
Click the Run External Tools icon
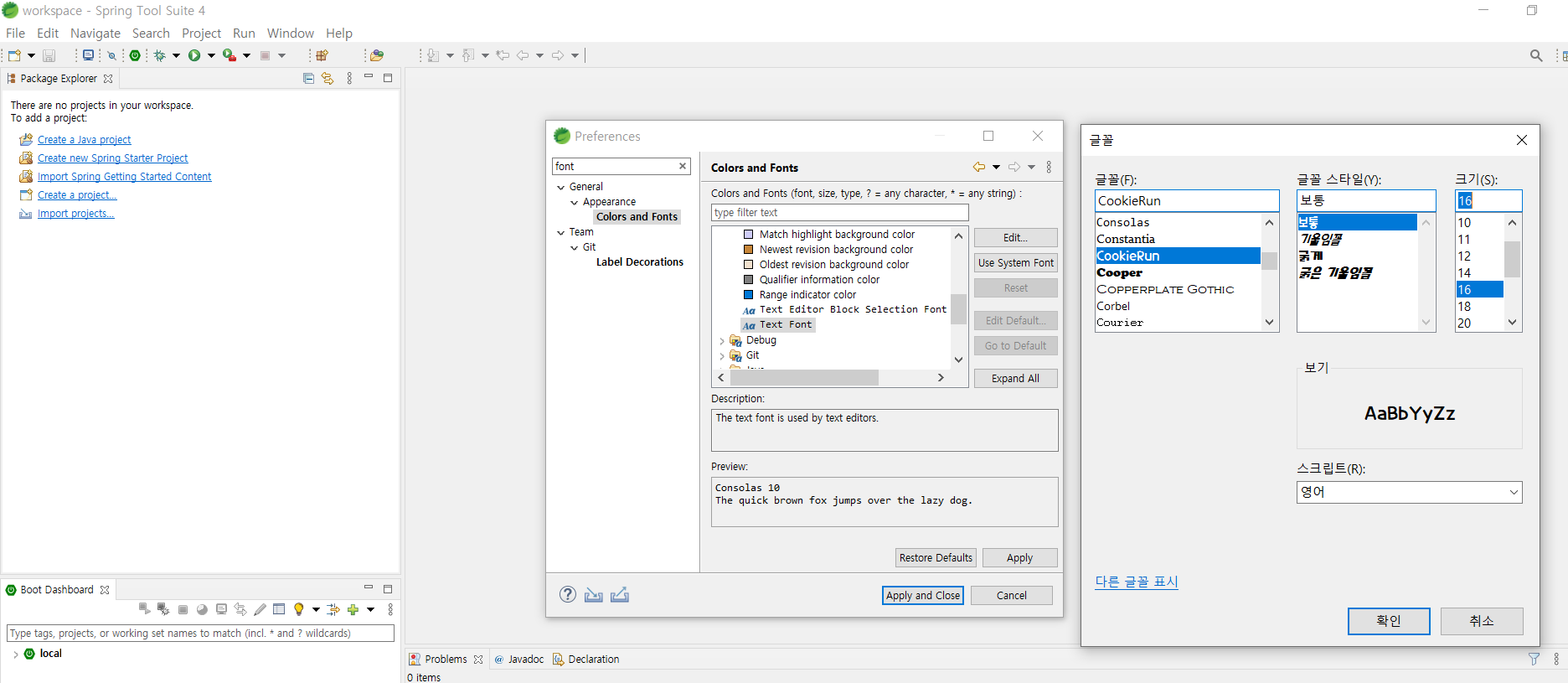[229, 55]
